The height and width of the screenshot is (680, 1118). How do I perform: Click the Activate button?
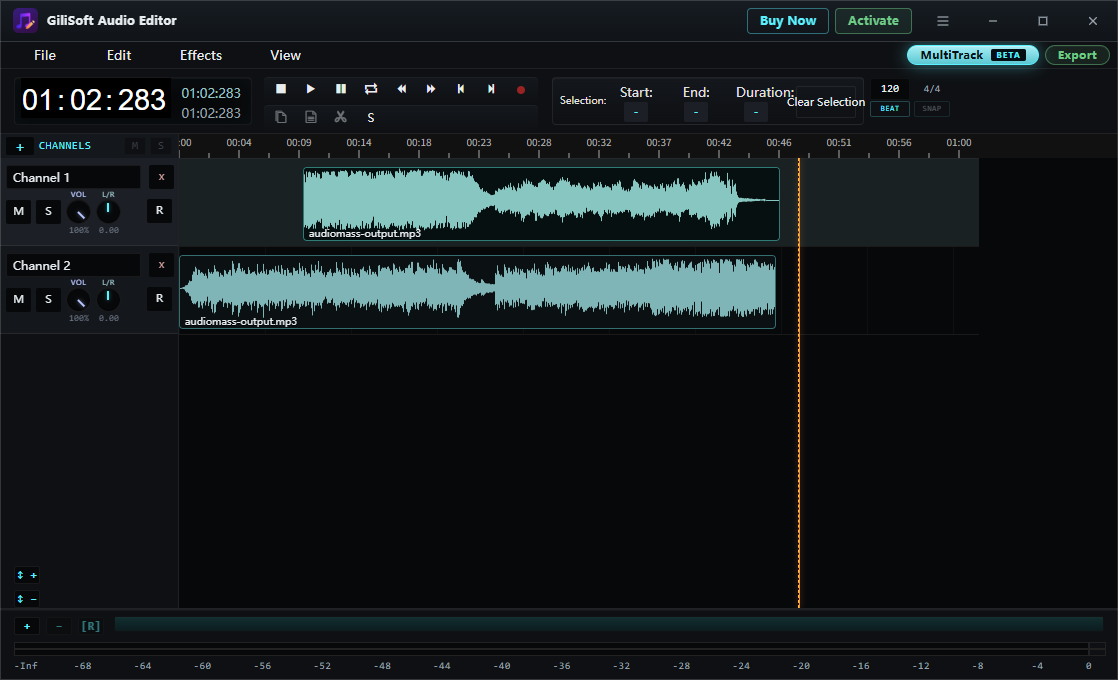tap(873, 21)
